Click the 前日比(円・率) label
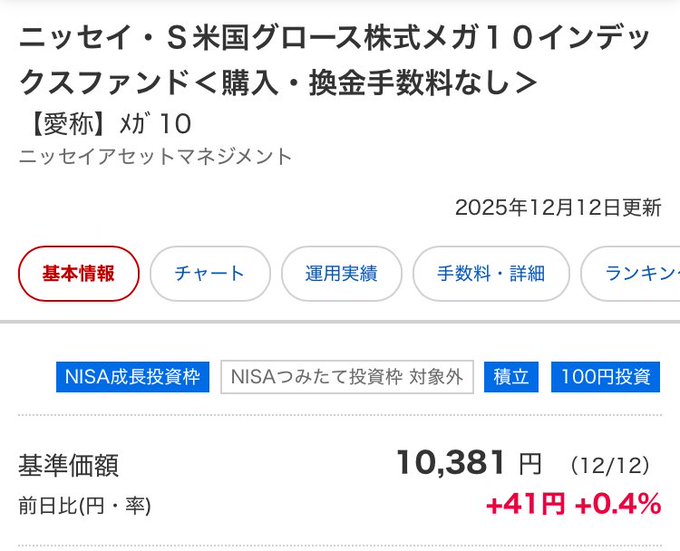Image resolution: width=680 pixels, height=551 pixels. coord(85,506)
